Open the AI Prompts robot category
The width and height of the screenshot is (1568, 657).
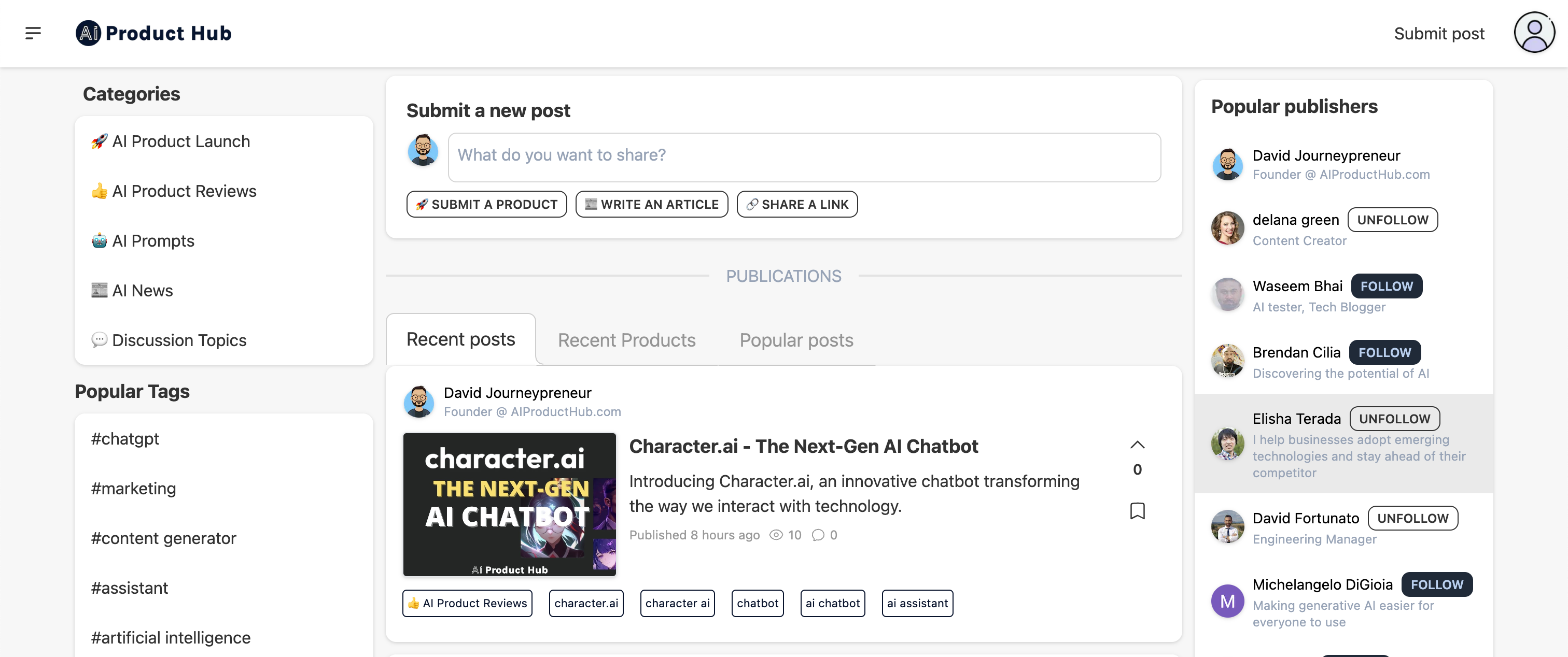pos(143,240)
